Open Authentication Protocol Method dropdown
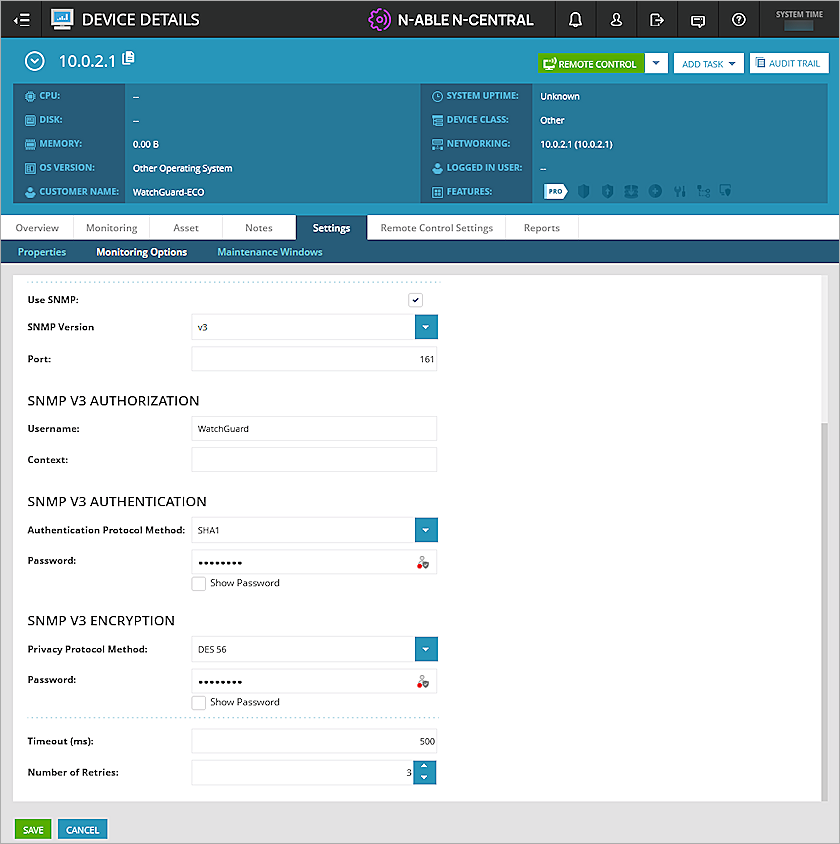Screen dimensions: 840x844 click(426, 530)
